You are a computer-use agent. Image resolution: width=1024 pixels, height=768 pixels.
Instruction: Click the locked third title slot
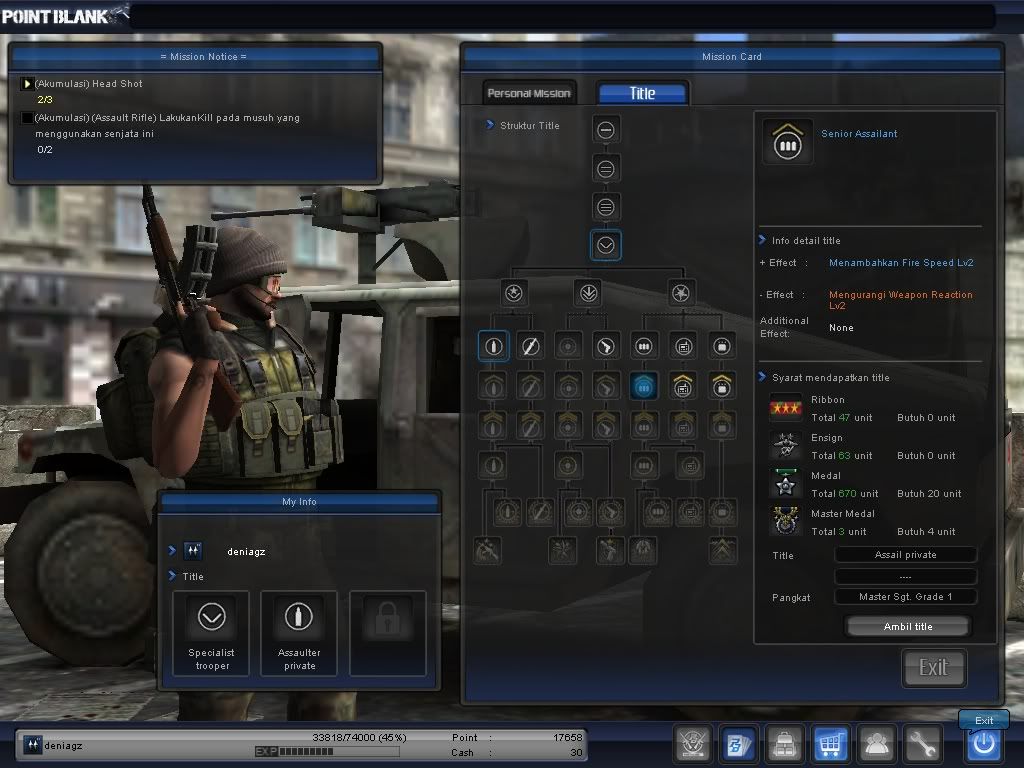[x=388, y=633]
